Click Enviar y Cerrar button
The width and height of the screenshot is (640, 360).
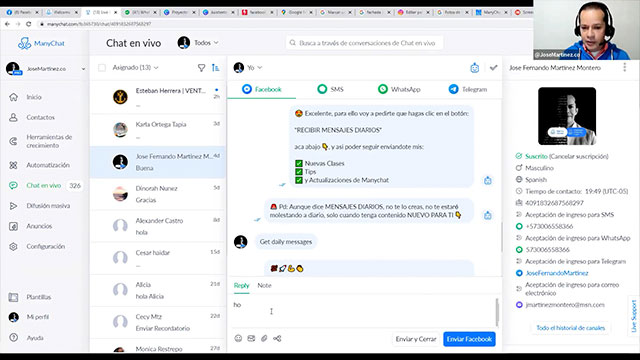point(416,339)
